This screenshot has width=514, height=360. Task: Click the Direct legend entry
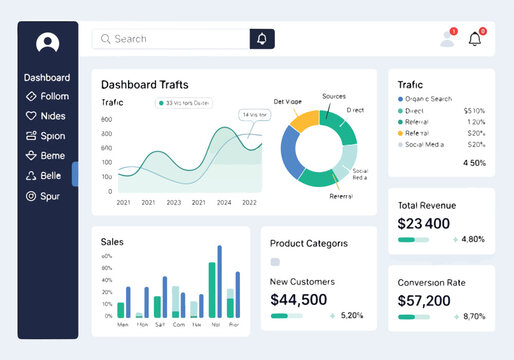tap(441, 111)
